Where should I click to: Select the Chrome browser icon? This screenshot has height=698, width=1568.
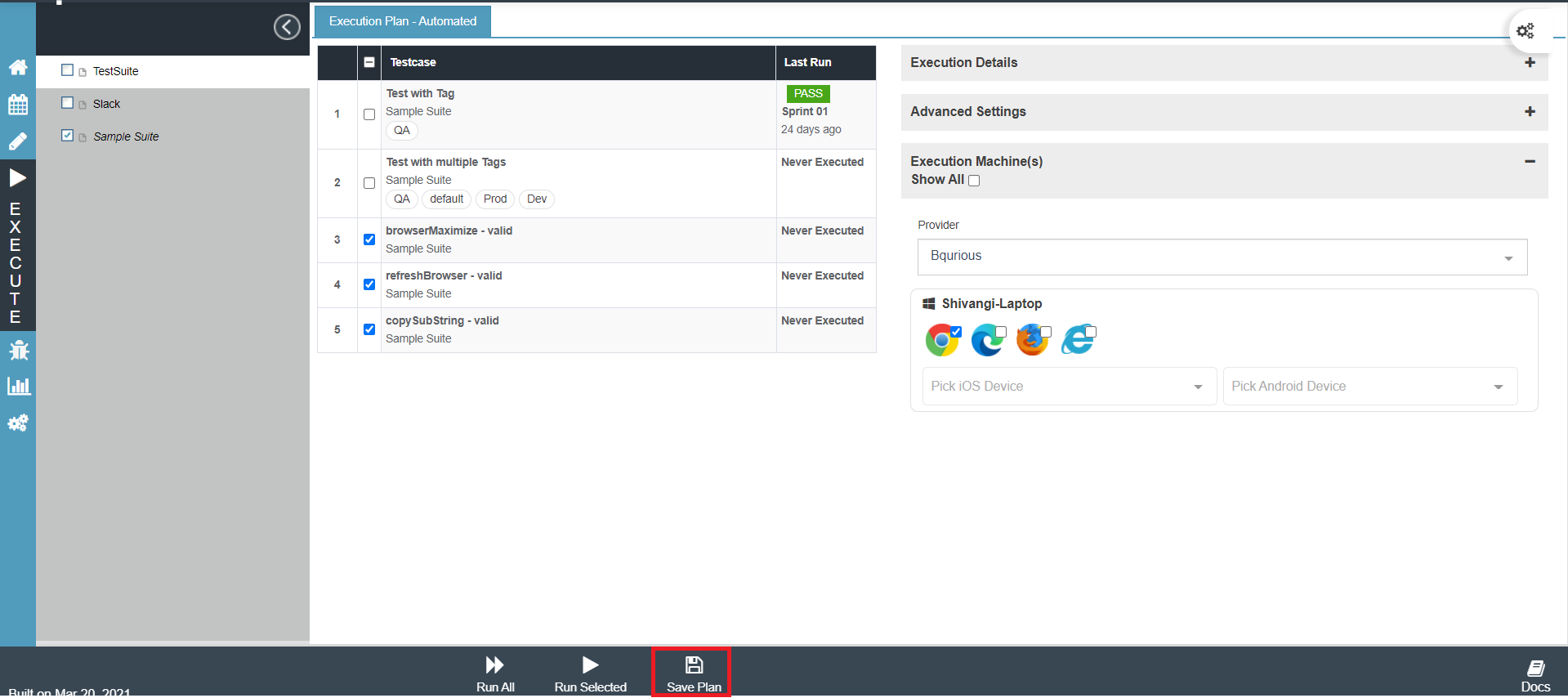pyautogui.click(x=942, y=340)
